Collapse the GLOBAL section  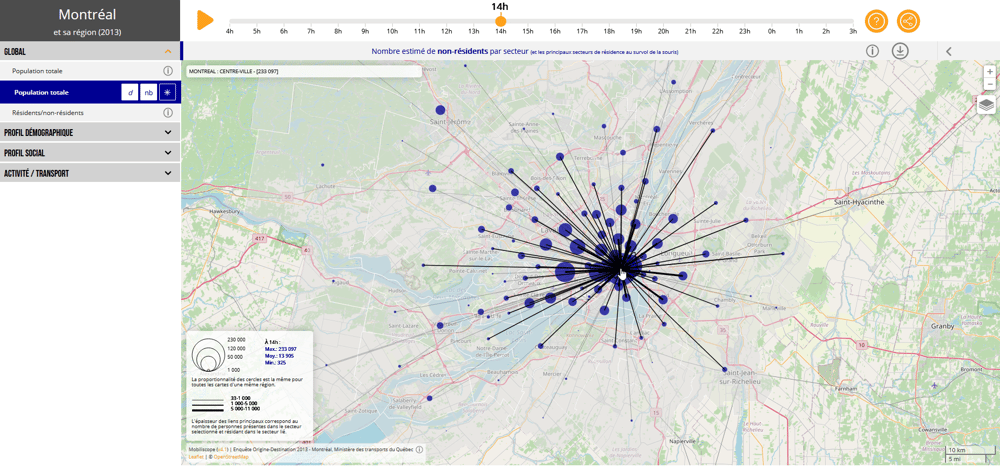pos(168,52)
